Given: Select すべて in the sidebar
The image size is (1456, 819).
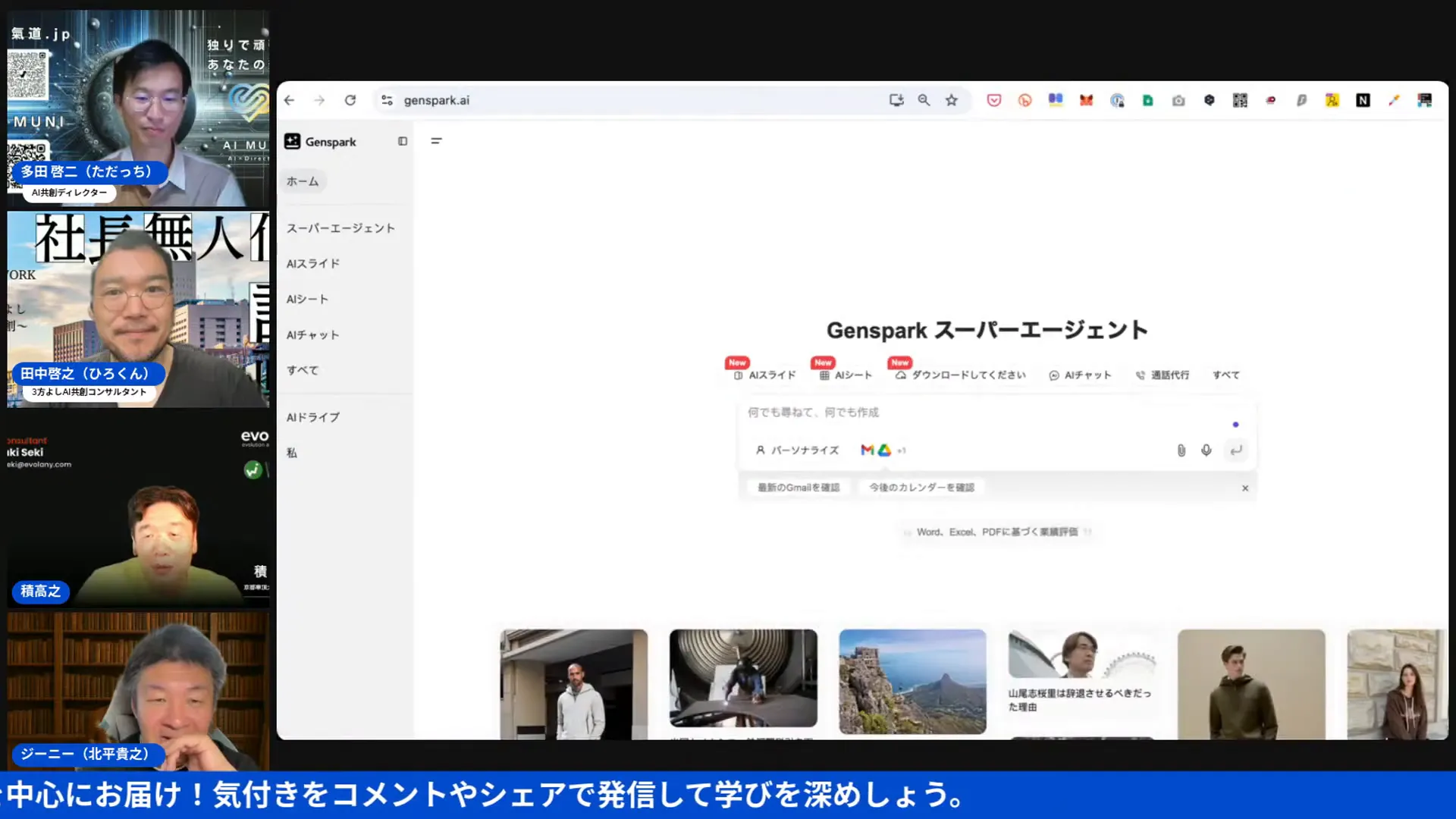Looking at the screenshot, I should [302, 371].
